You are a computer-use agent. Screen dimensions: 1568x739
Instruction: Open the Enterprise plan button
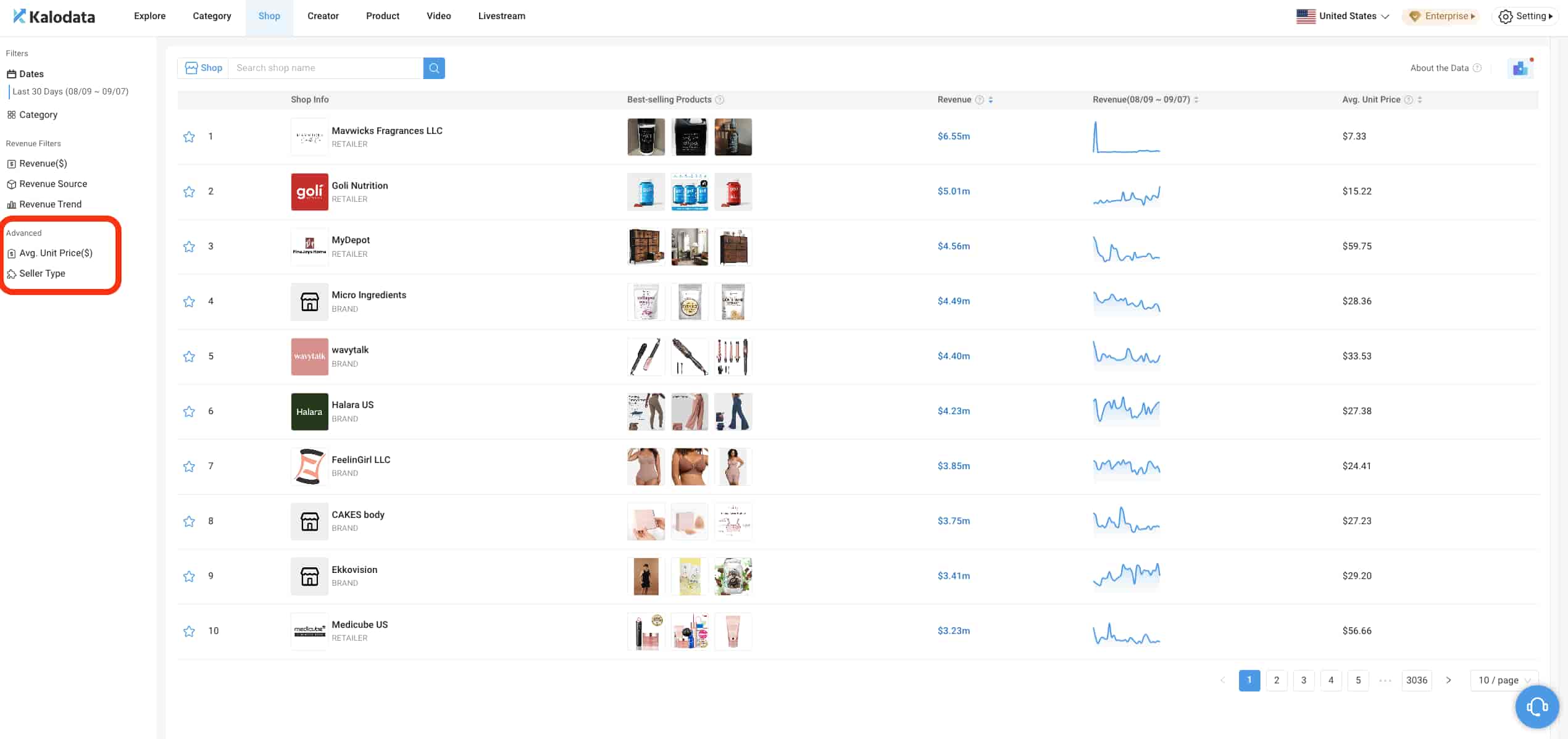tap(1442, 16)
